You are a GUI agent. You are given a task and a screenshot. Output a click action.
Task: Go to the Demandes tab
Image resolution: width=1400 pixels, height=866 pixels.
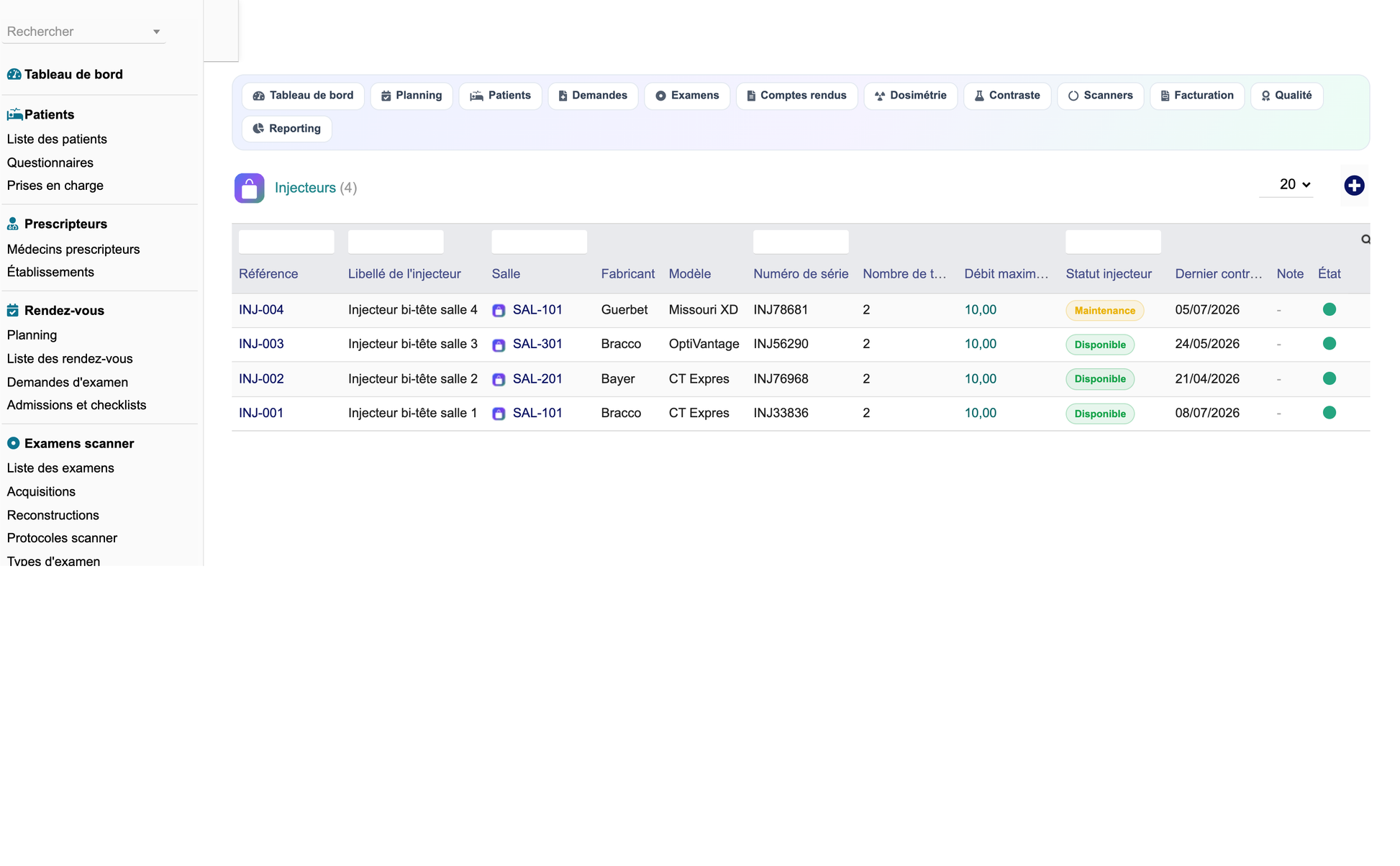pyautogui.click(x=593, y=96)
